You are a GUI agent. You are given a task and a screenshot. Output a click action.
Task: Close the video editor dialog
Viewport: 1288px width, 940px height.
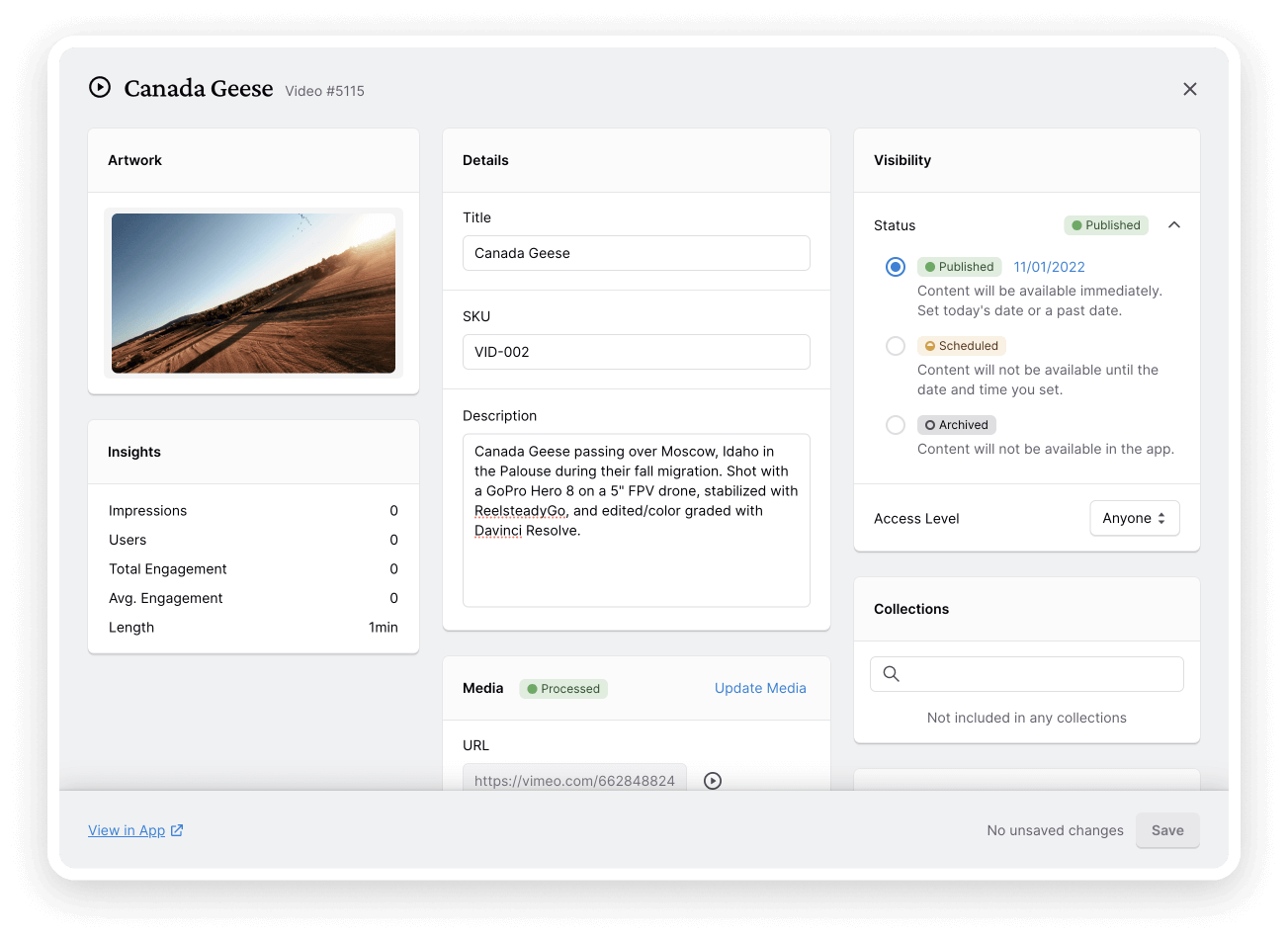pyautogui.click(x=1190, y=89)
